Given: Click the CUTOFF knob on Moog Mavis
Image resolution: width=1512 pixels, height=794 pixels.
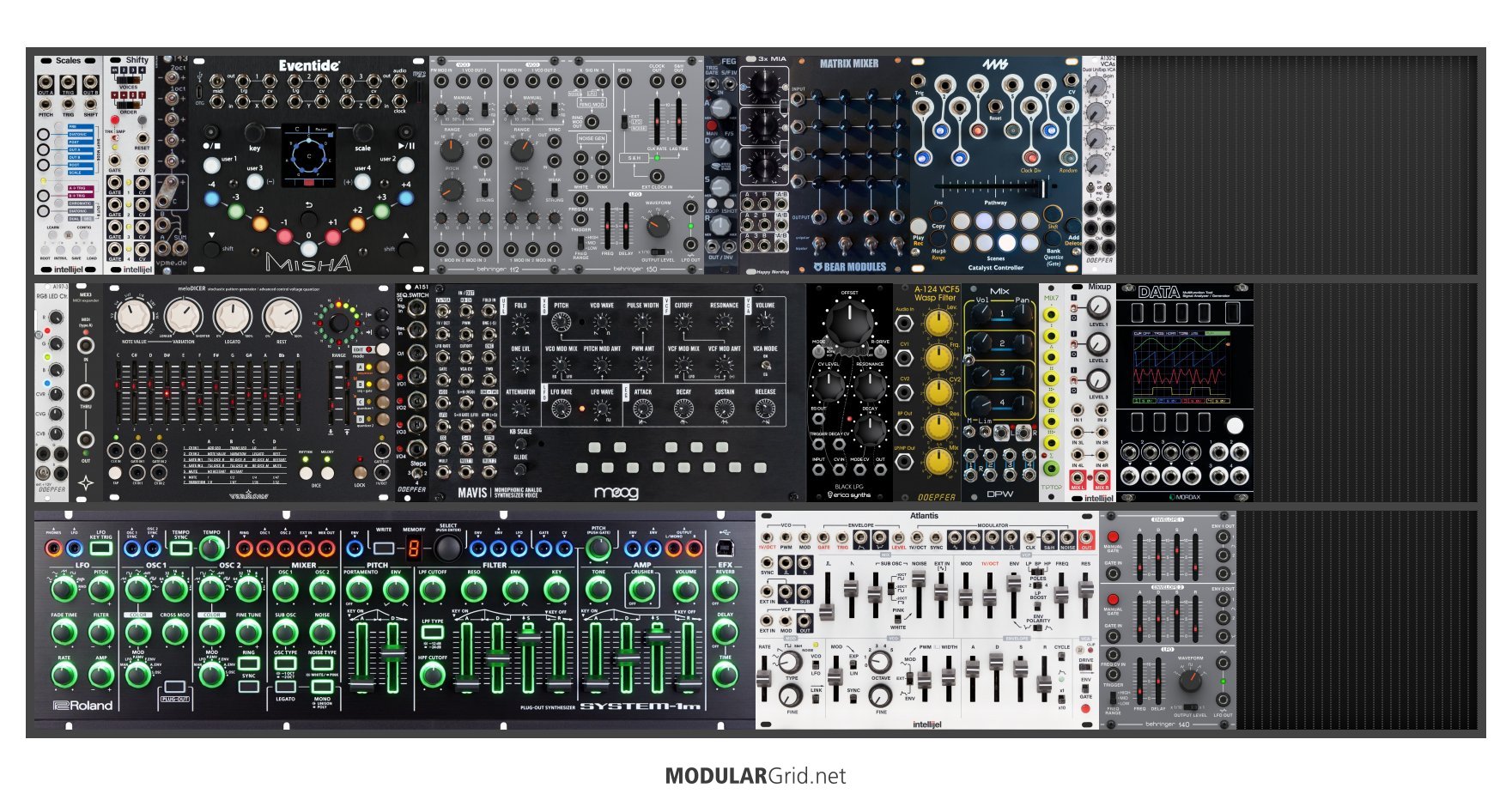Looking at the screenshot, I should [683, 323].
